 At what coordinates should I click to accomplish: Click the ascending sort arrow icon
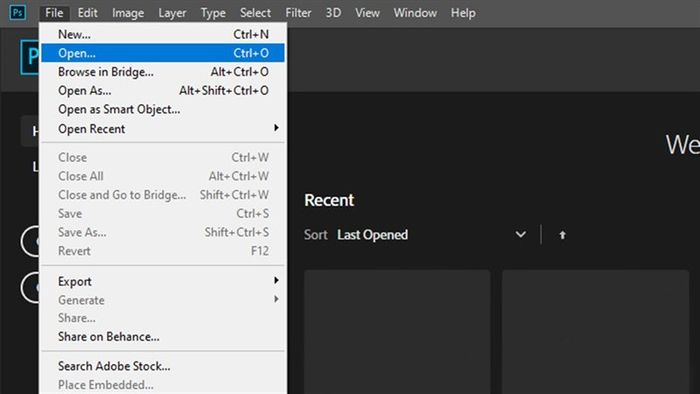[x=562, y=235]
